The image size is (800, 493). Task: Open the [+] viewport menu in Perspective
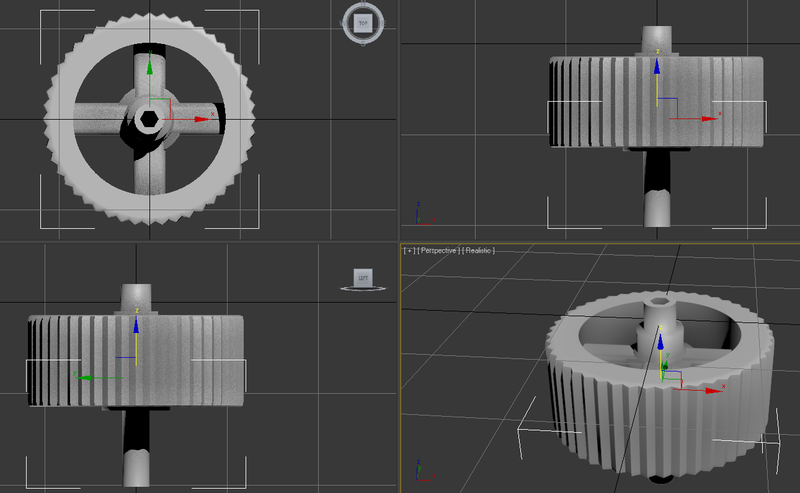pyautogui.click(x=408, y=250)
